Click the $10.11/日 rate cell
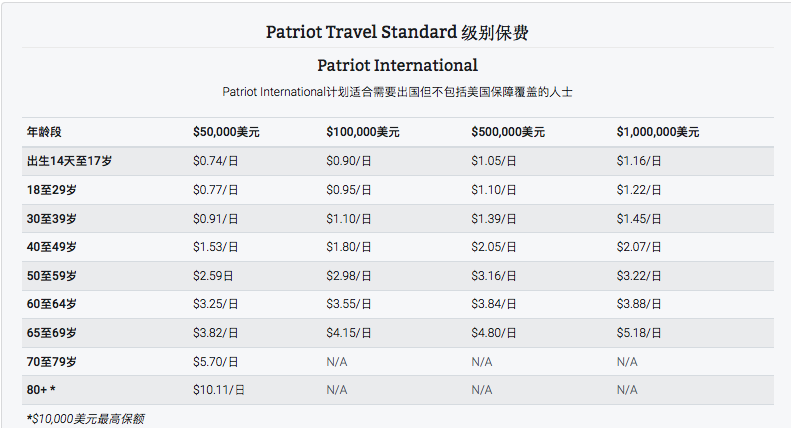Image resolution: width=791 pixels, height=428 pixels. pyautogui.click(x=218, y=390)
